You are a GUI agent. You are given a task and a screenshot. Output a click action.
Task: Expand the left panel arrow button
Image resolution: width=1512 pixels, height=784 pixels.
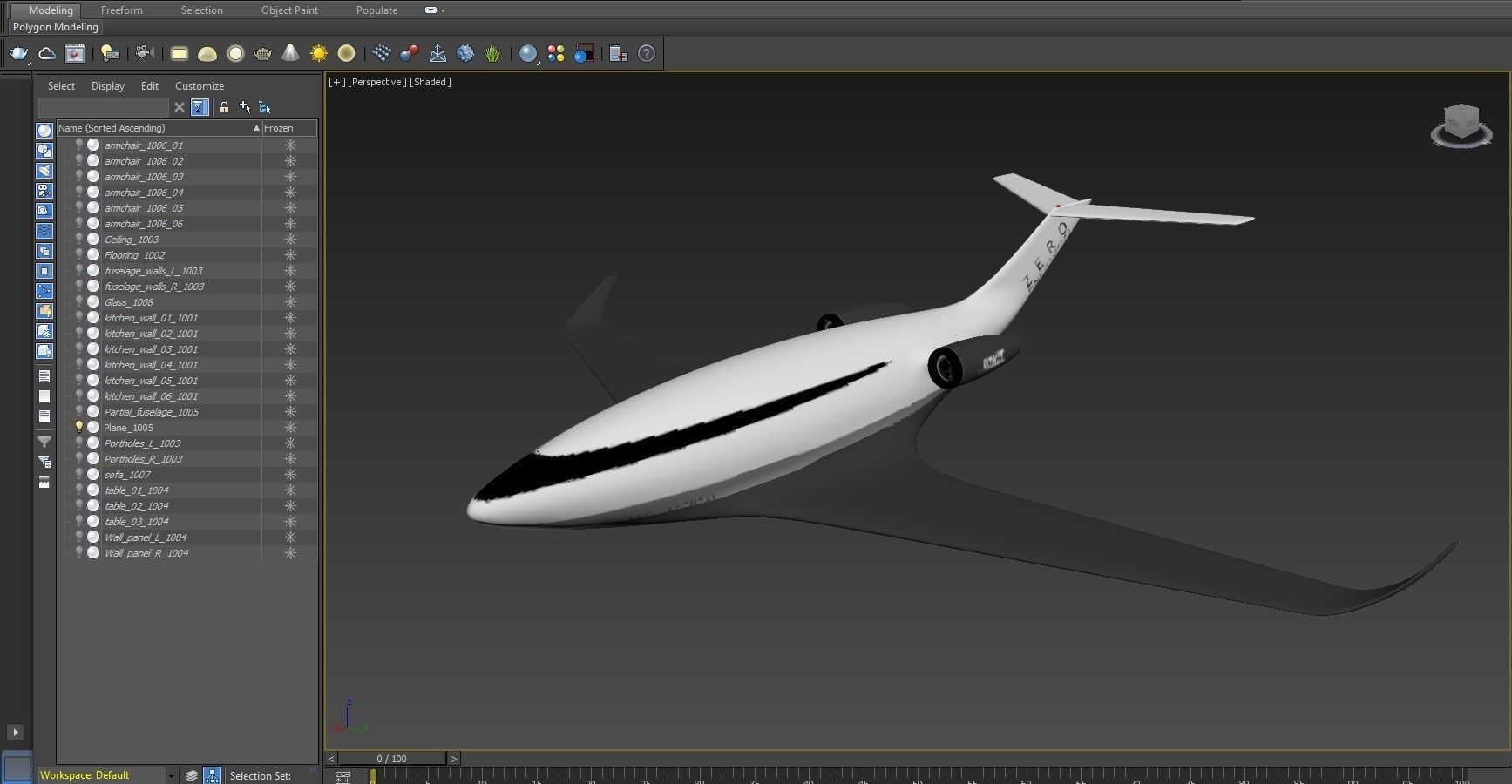point(15,733)
